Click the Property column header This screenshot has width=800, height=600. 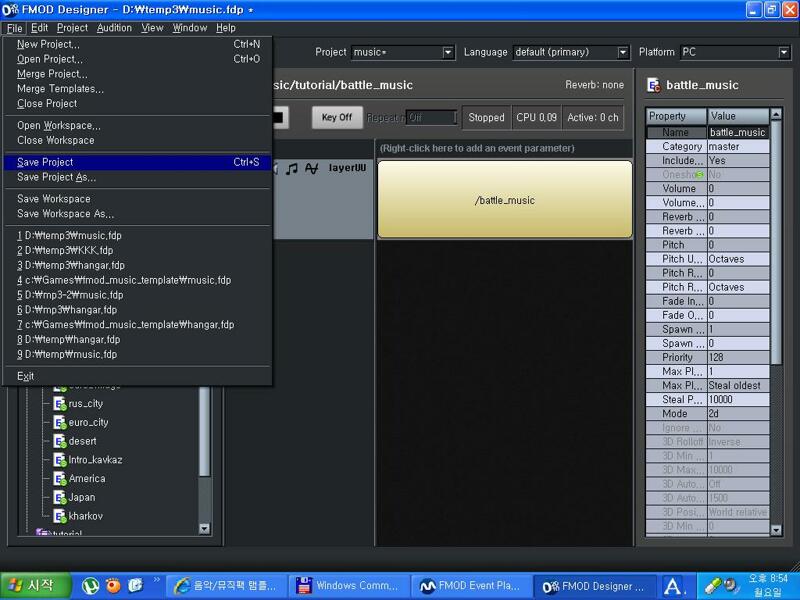(x=677, y=116)
